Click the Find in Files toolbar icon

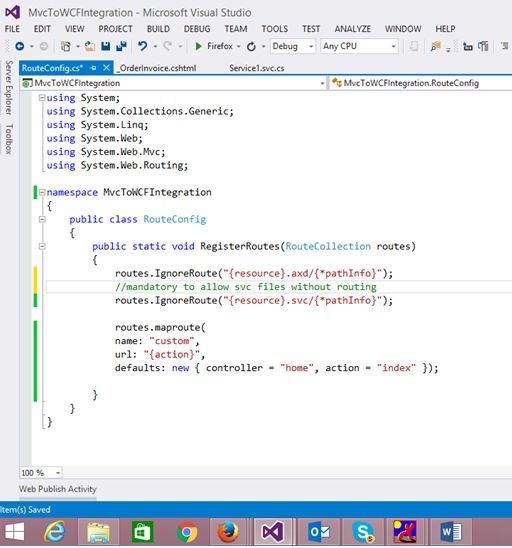[x=435, y=46]
